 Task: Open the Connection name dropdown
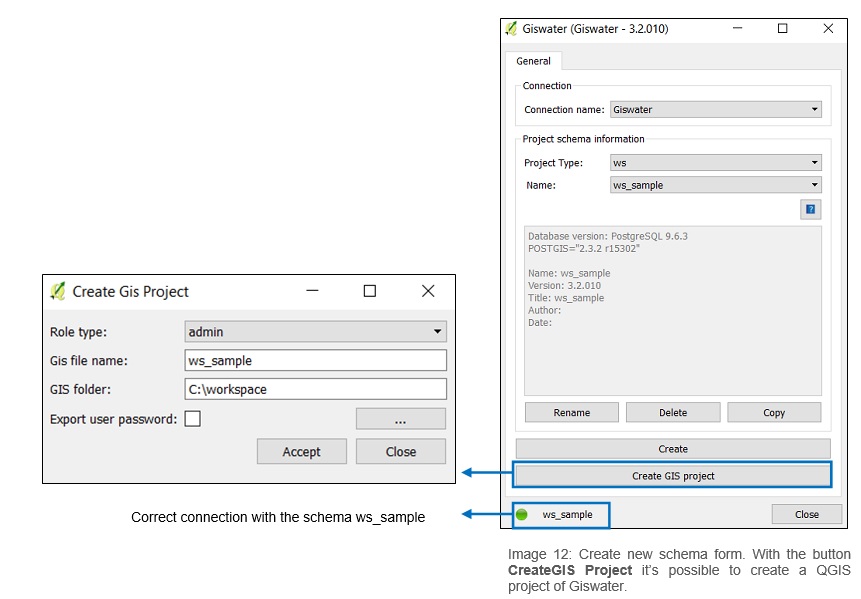[715, 109]
